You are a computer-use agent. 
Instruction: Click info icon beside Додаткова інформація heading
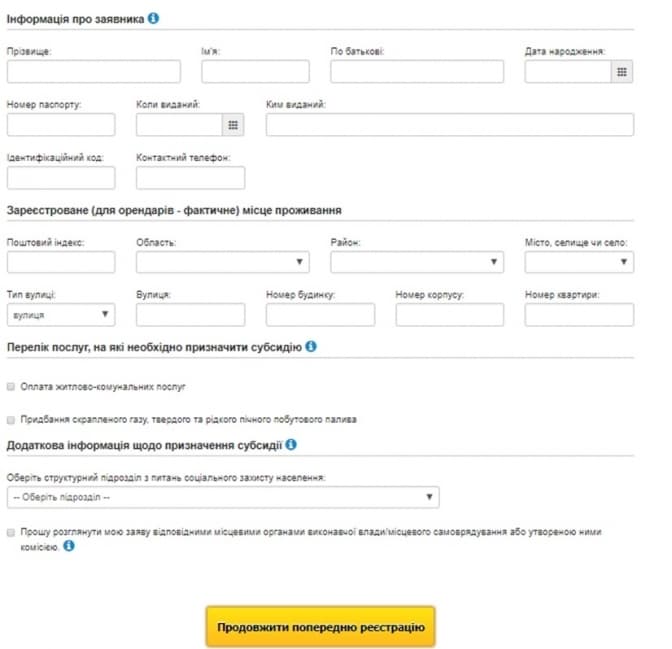tap(291, 444)
